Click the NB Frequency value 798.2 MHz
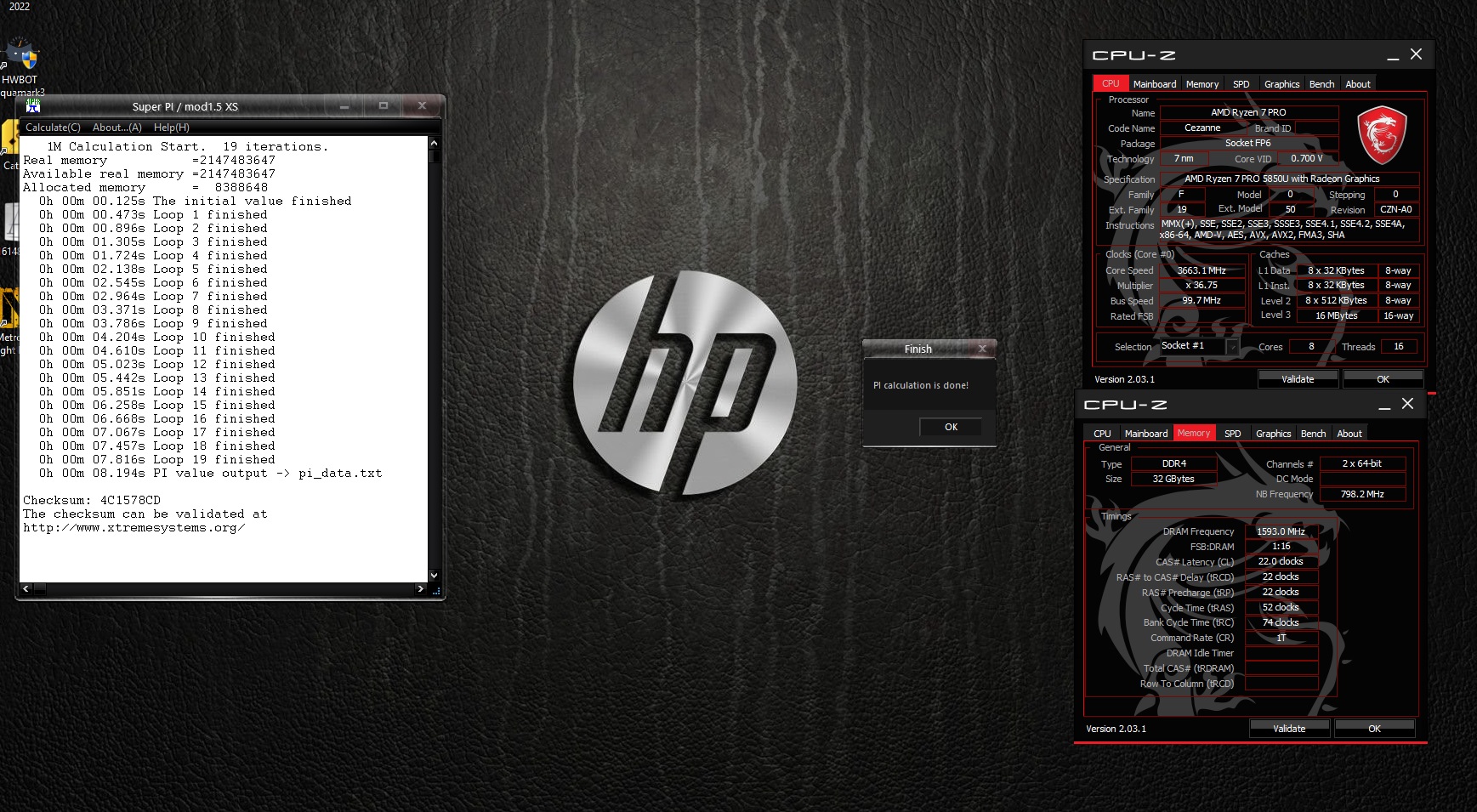Screen dimensions: 1477x812 (1362, 494)
